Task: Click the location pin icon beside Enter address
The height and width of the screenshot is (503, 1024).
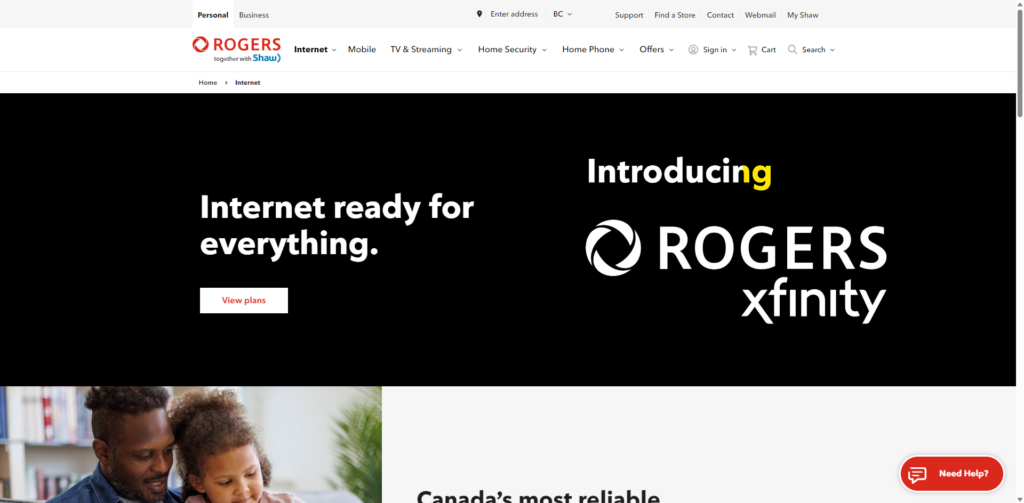Action: click(x=479, y=14)
